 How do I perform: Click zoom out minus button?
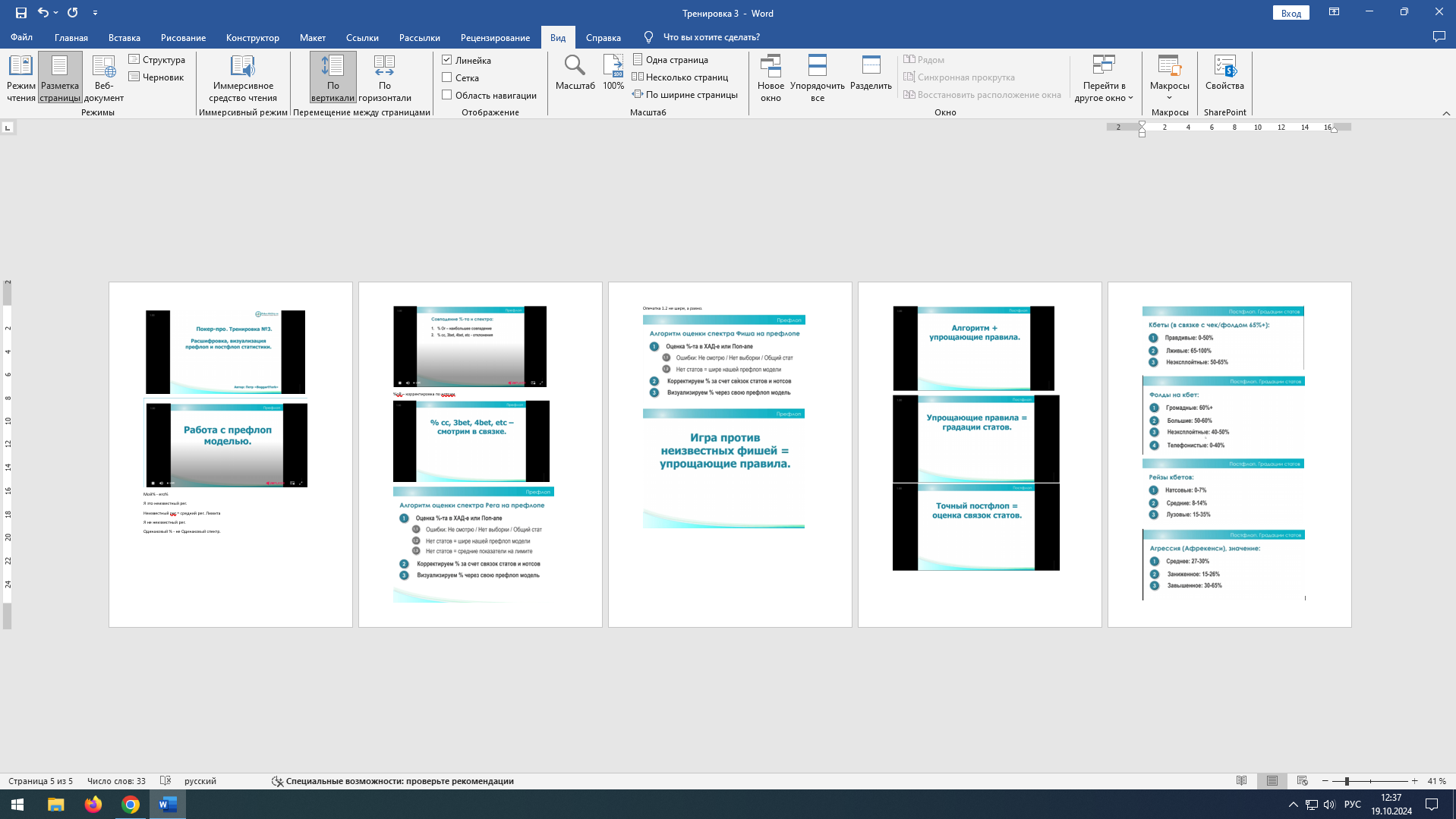(x=1325, y=781)
